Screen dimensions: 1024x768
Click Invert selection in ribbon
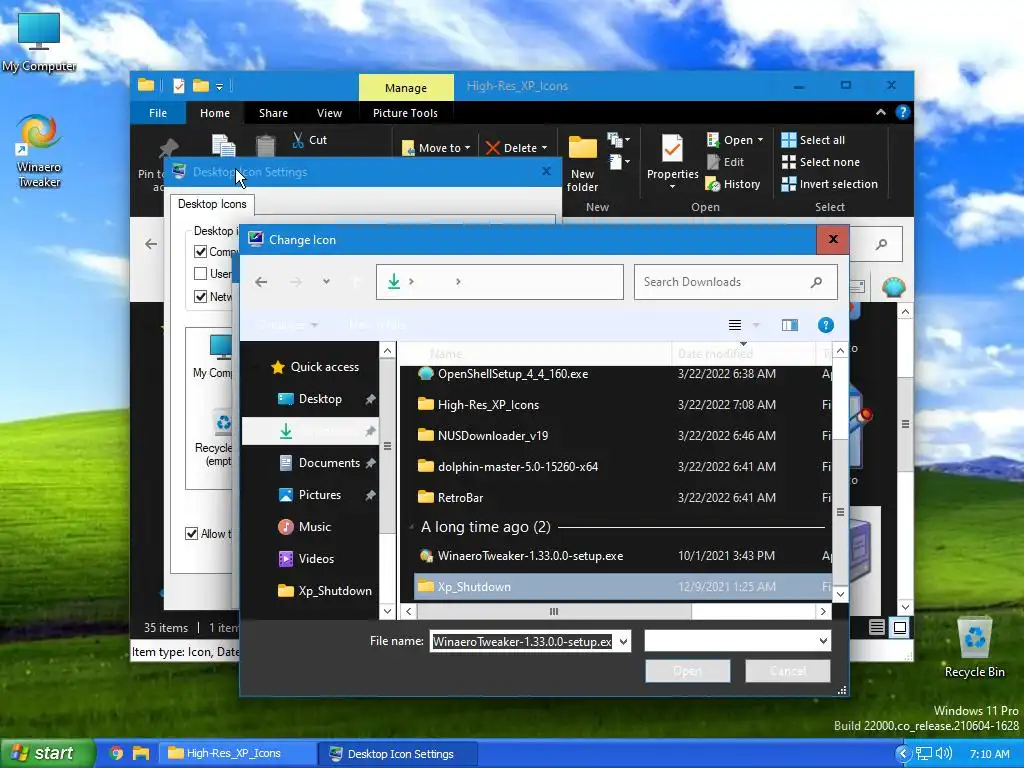829,184
